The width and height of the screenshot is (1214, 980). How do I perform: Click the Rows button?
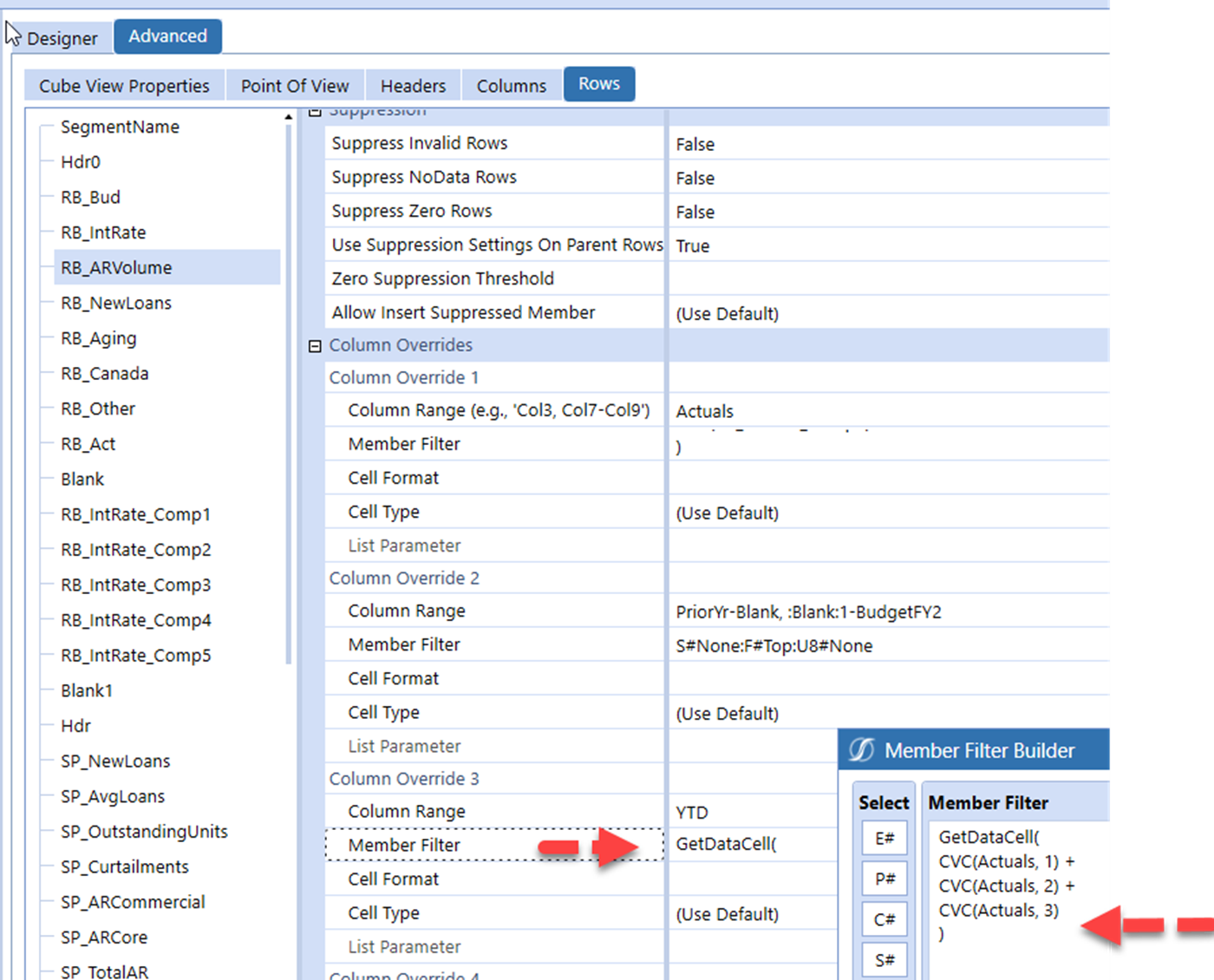point(599,83)
